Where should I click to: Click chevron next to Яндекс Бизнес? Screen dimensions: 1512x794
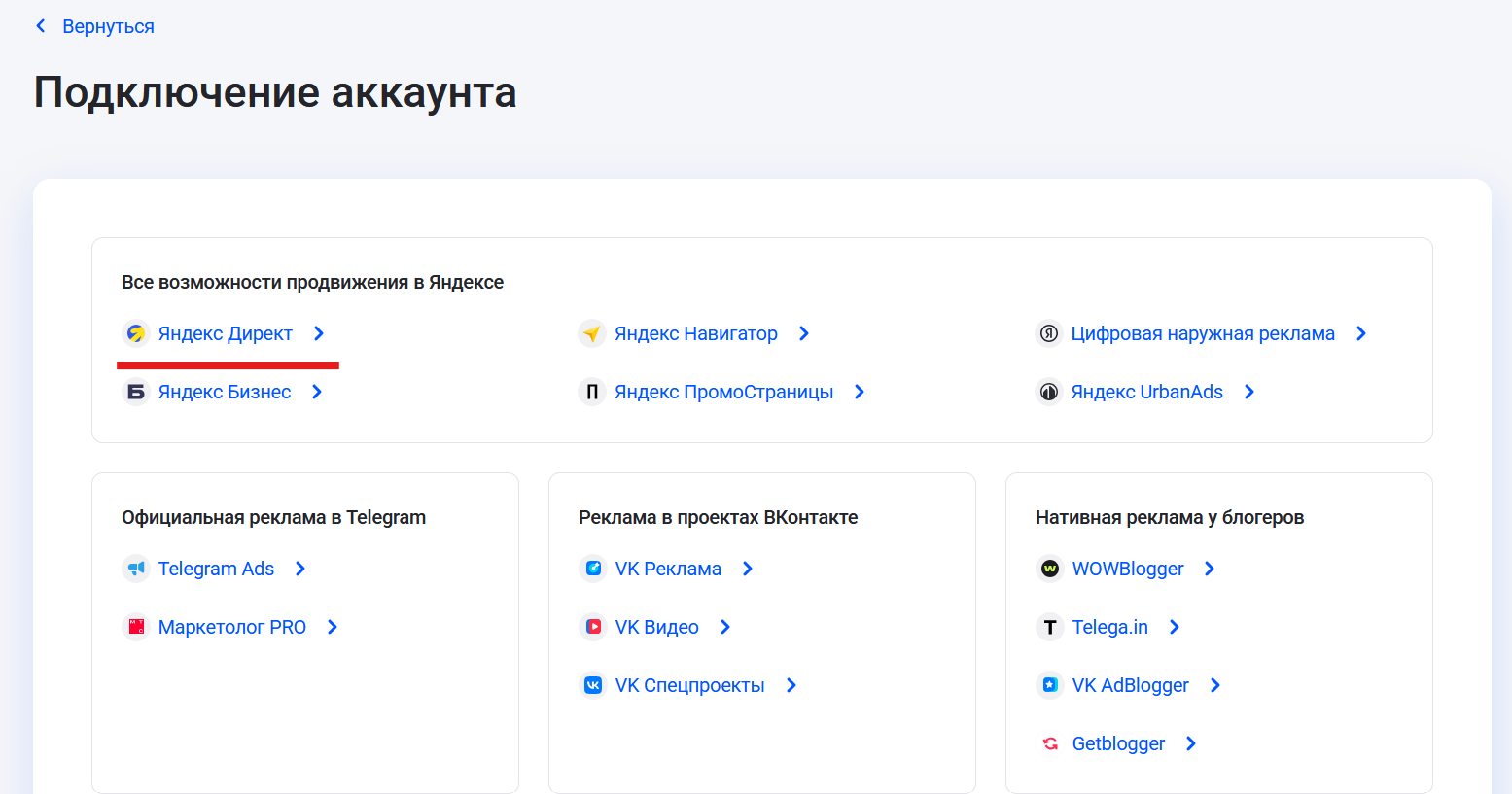coord(317,392)
